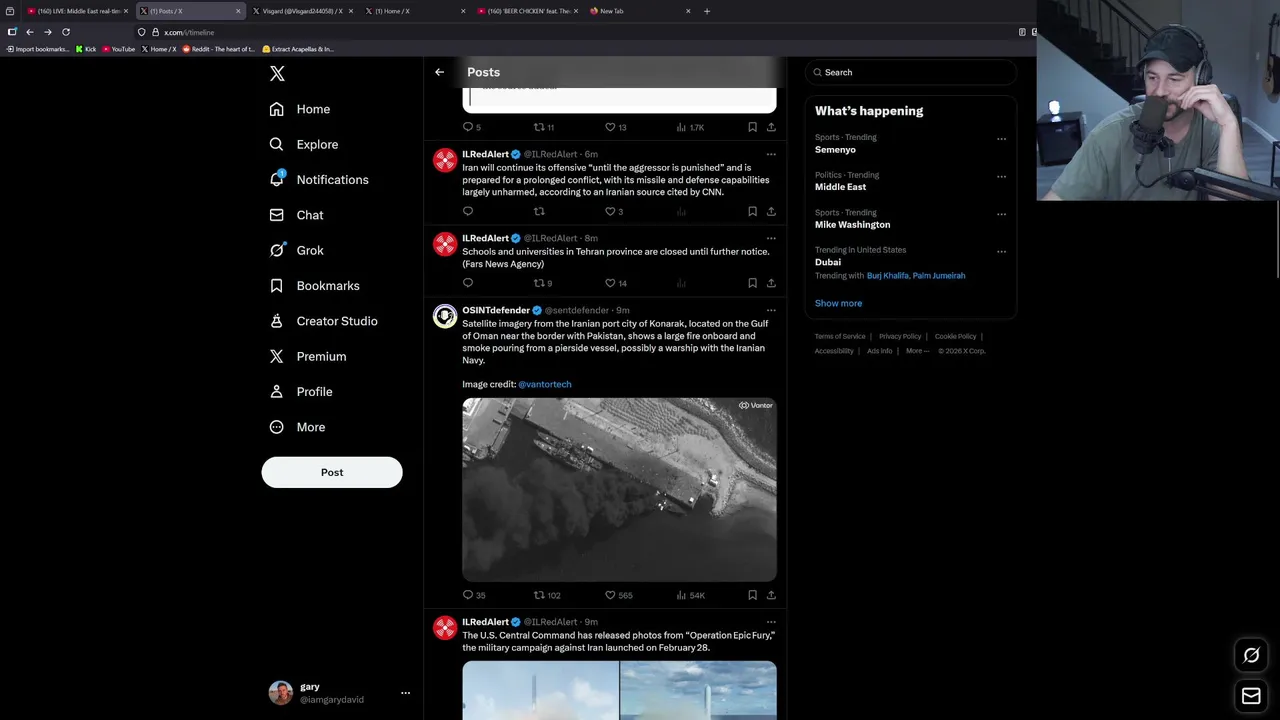Open Konarak satellite image
The height and width of the screenshot is (720, 1280).
[x=619, y=490]
